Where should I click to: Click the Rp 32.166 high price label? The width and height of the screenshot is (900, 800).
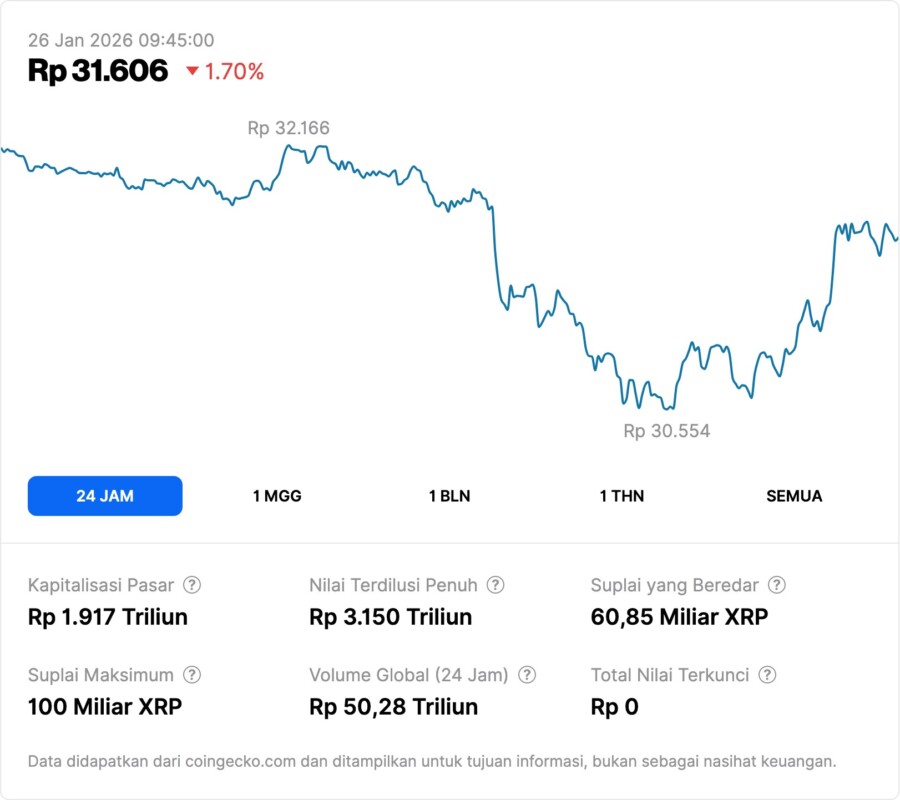(288, 128)
